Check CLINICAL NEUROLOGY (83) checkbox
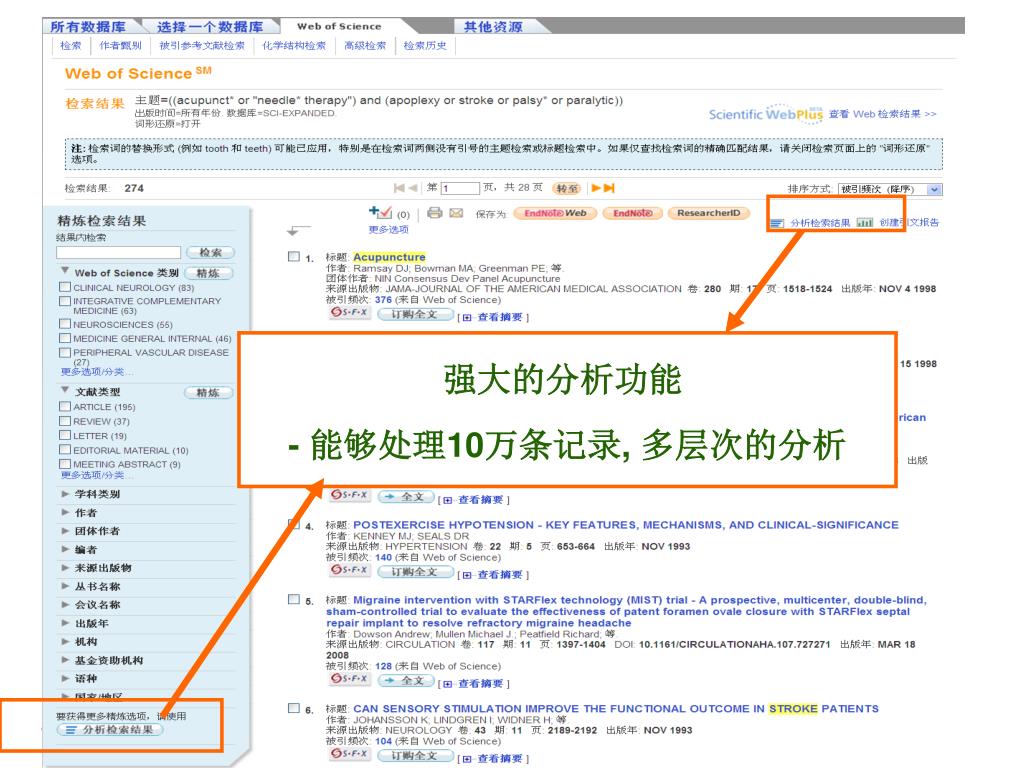The width and height of the screenshot is (1024, 768). click(65, 287)
